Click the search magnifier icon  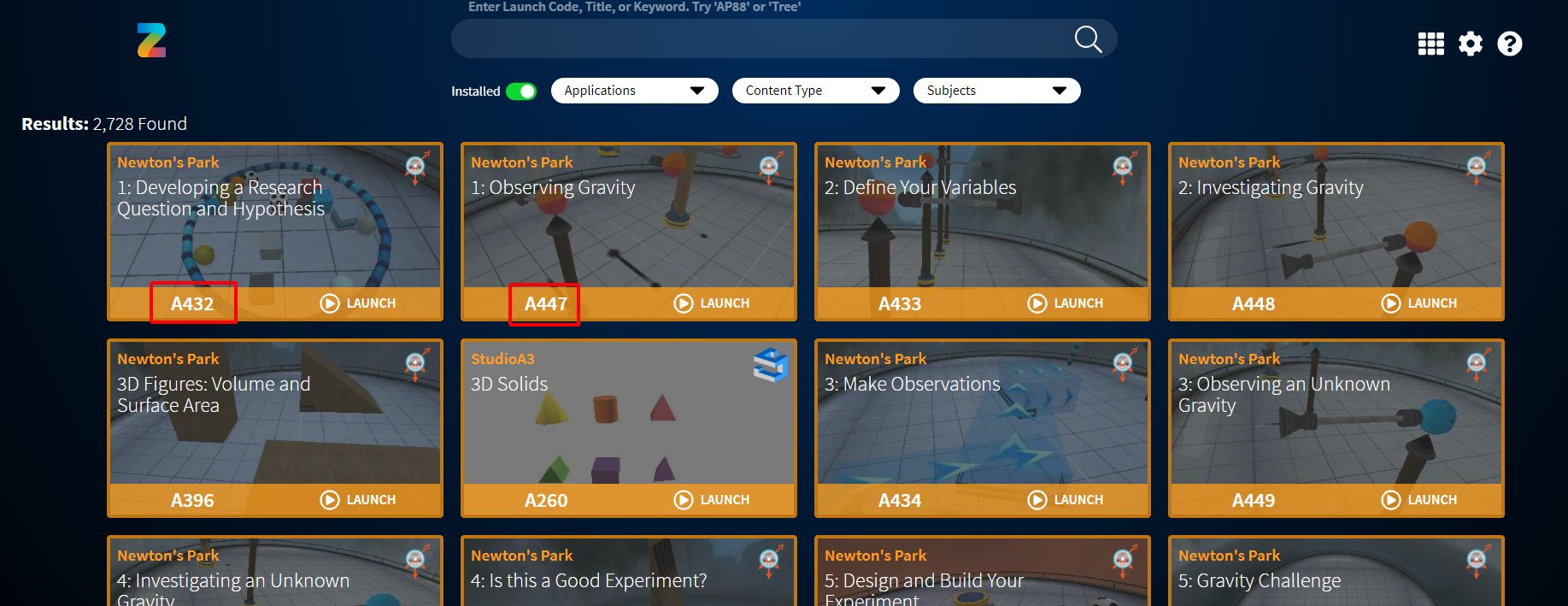[1087, 39]
